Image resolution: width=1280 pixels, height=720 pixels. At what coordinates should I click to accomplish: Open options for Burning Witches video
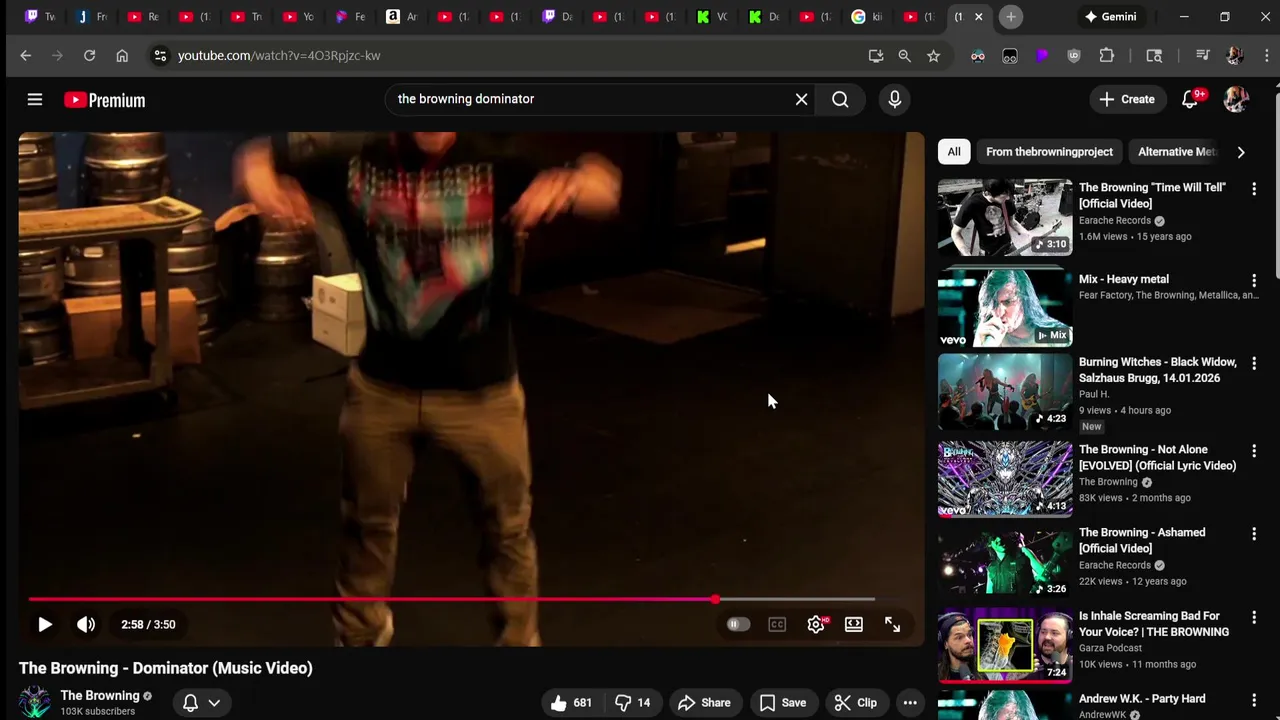click(1254, 363)
